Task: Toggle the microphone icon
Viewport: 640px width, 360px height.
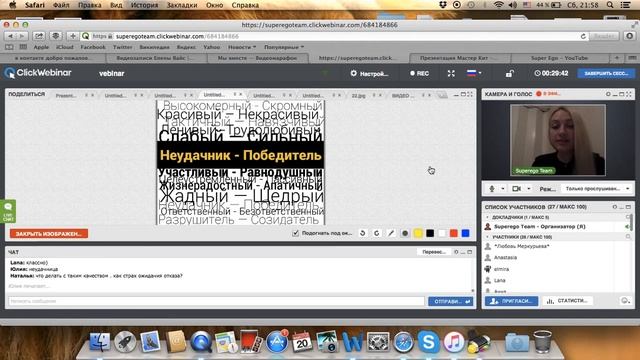Action: (x=492, y=189)
